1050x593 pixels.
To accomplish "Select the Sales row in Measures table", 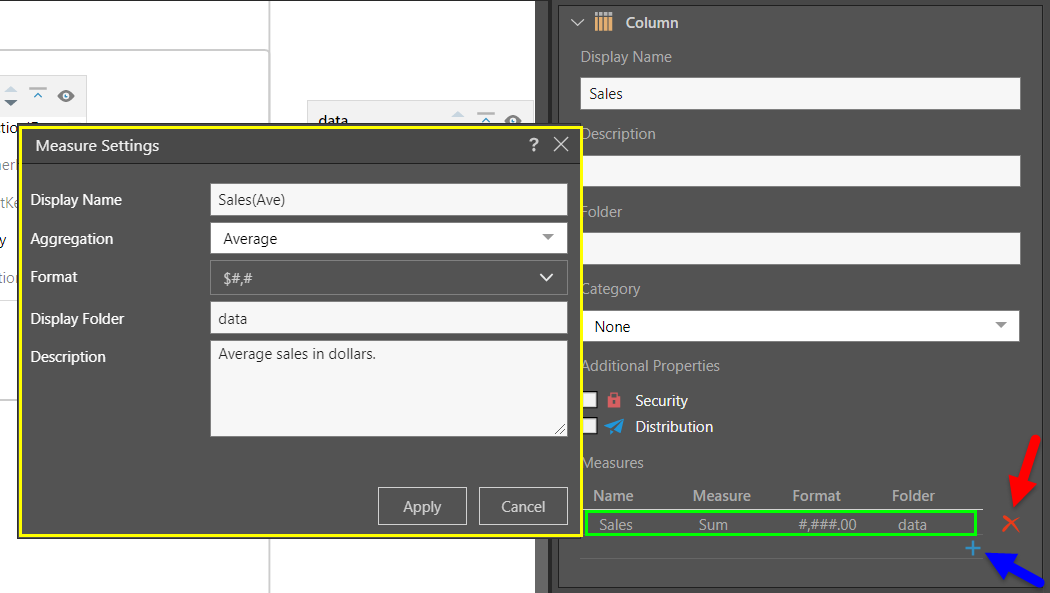I will [779, 523].
